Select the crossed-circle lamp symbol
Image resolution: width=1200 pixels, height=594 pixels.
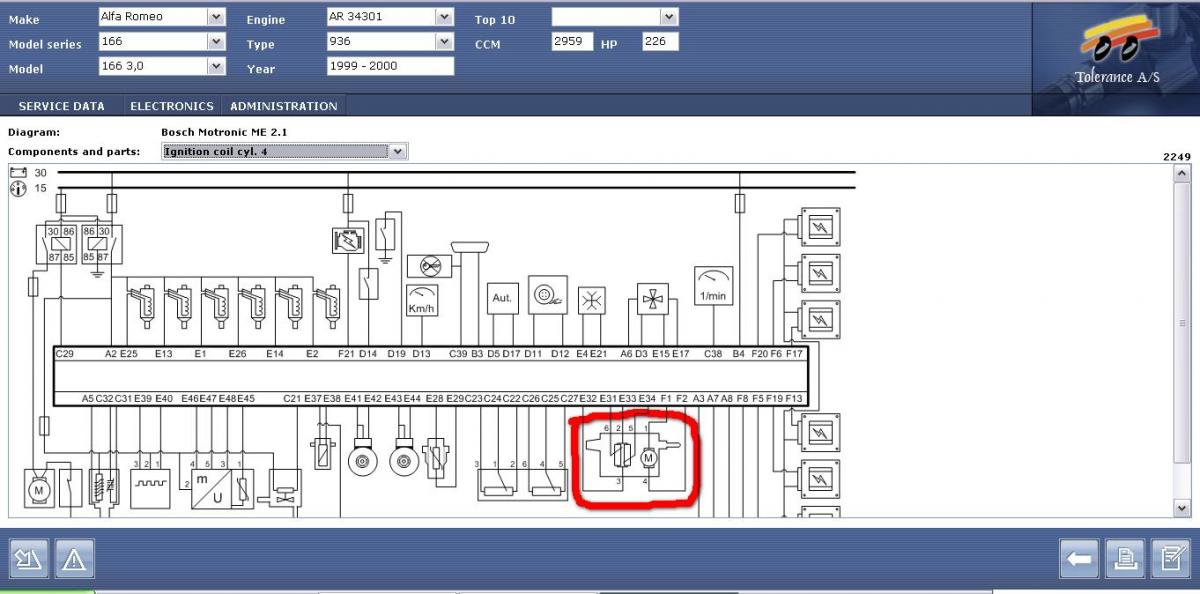(x=429, y=266)
